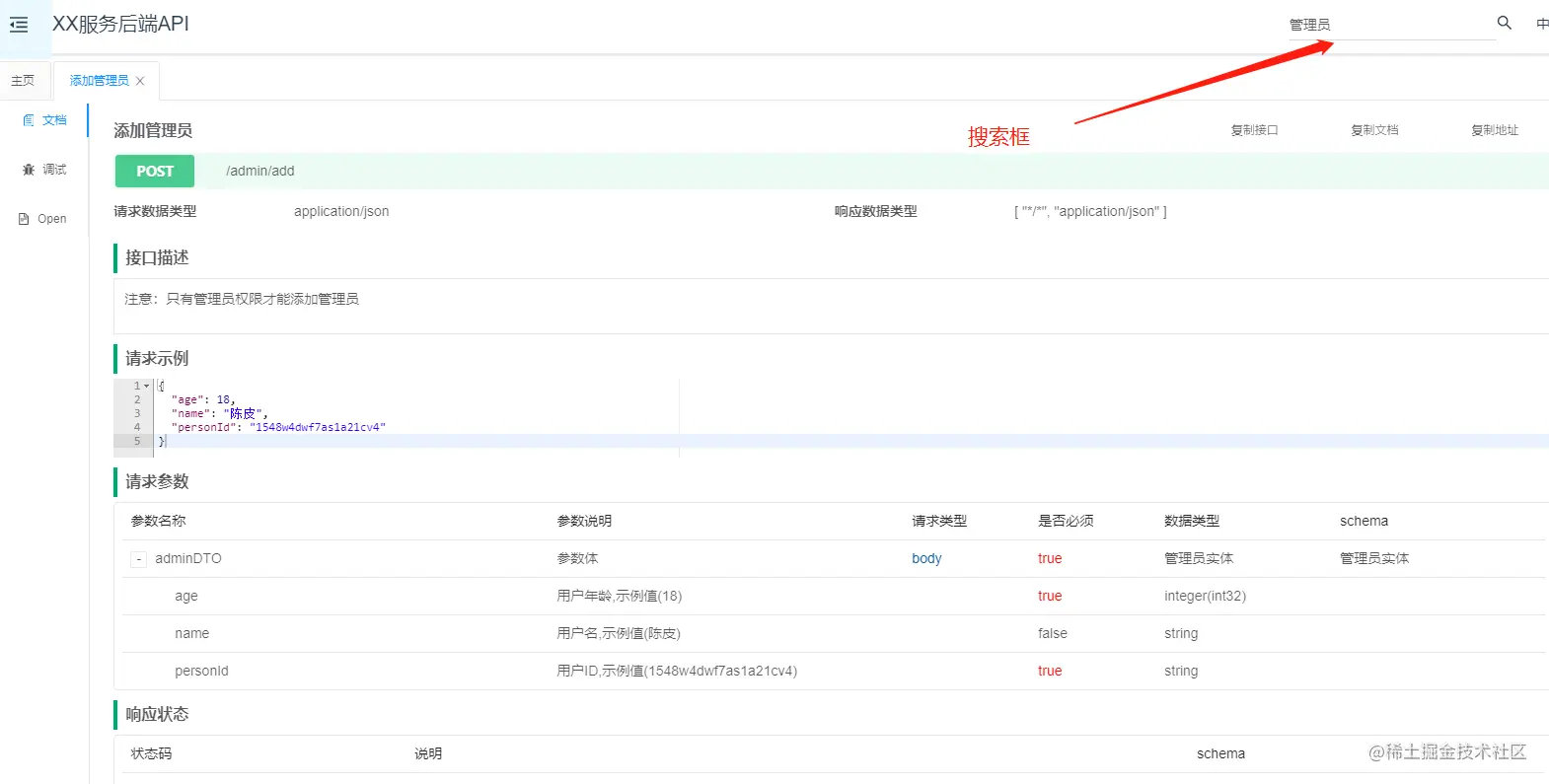The image size is (1549, 784).
Task: Fold the JSON example at line 1
Action: point(147,386)
